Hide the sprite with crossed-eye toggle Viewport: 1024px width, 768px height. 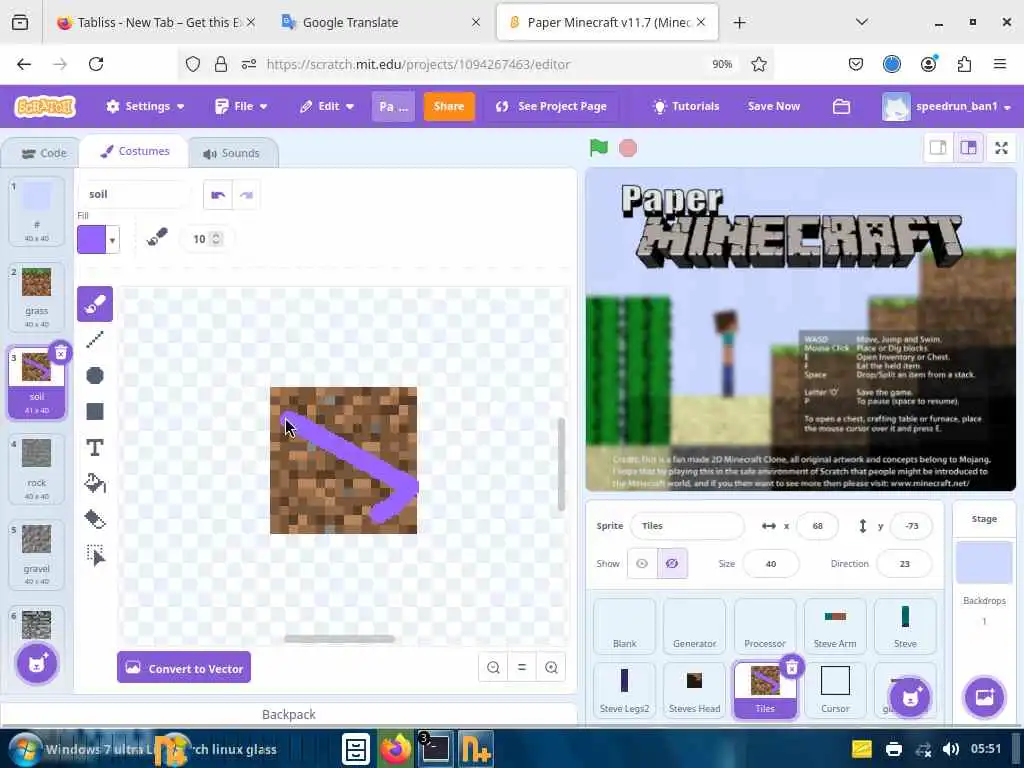coord(672,564)
